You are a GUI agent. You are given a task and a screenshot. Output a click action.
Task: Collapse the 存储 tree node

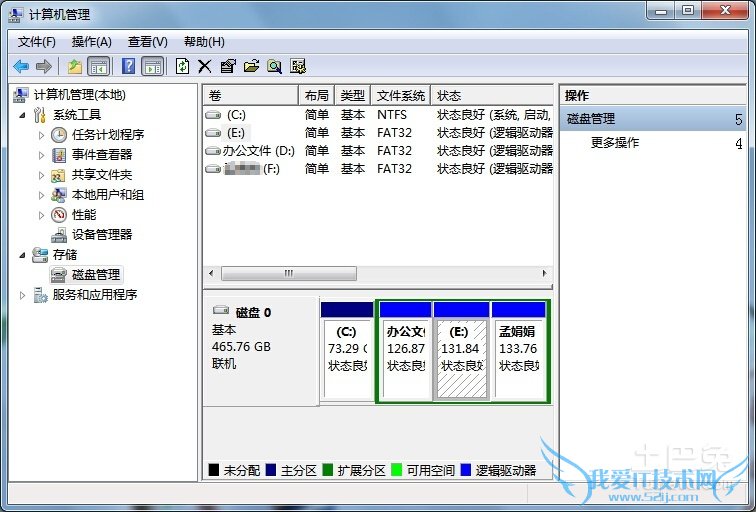coord(22,255)
